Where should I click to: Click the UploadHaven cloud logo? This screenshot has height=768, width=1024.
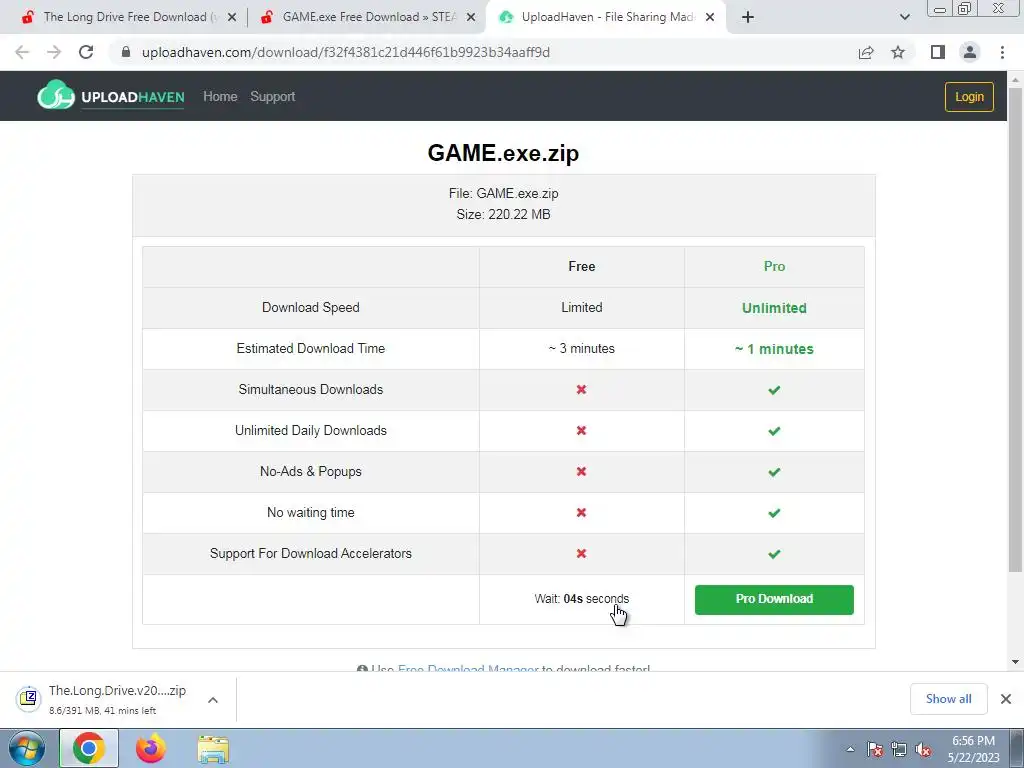pyautogui.click(x=56, y=96)
